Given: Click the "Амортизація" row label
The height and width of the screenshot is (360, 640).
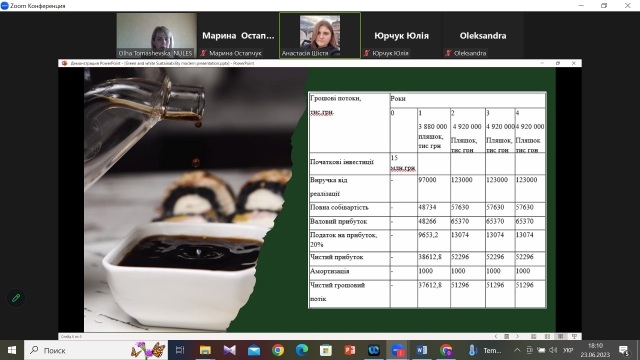Looking at the screenshot, I should (329, 271).
